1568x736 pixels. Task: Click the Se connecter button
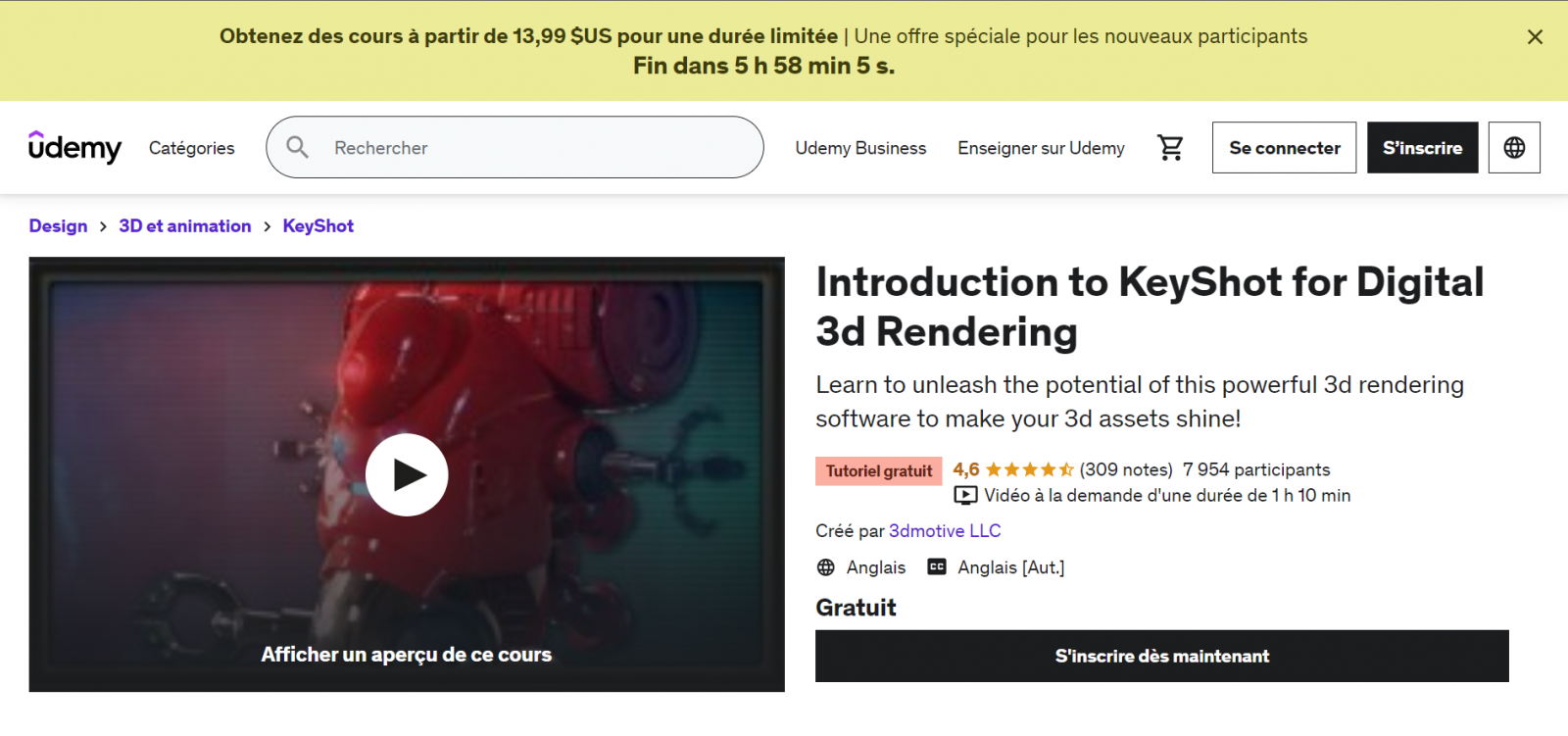coord(1284,148)
